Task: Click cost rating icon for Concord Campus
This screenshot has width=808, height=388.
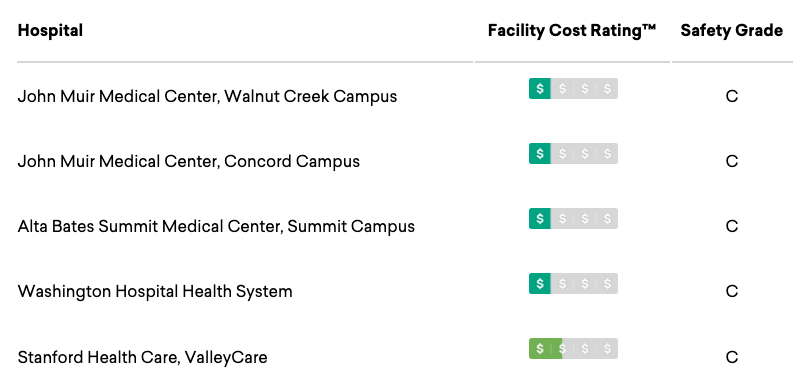Action: click(573, 154)
